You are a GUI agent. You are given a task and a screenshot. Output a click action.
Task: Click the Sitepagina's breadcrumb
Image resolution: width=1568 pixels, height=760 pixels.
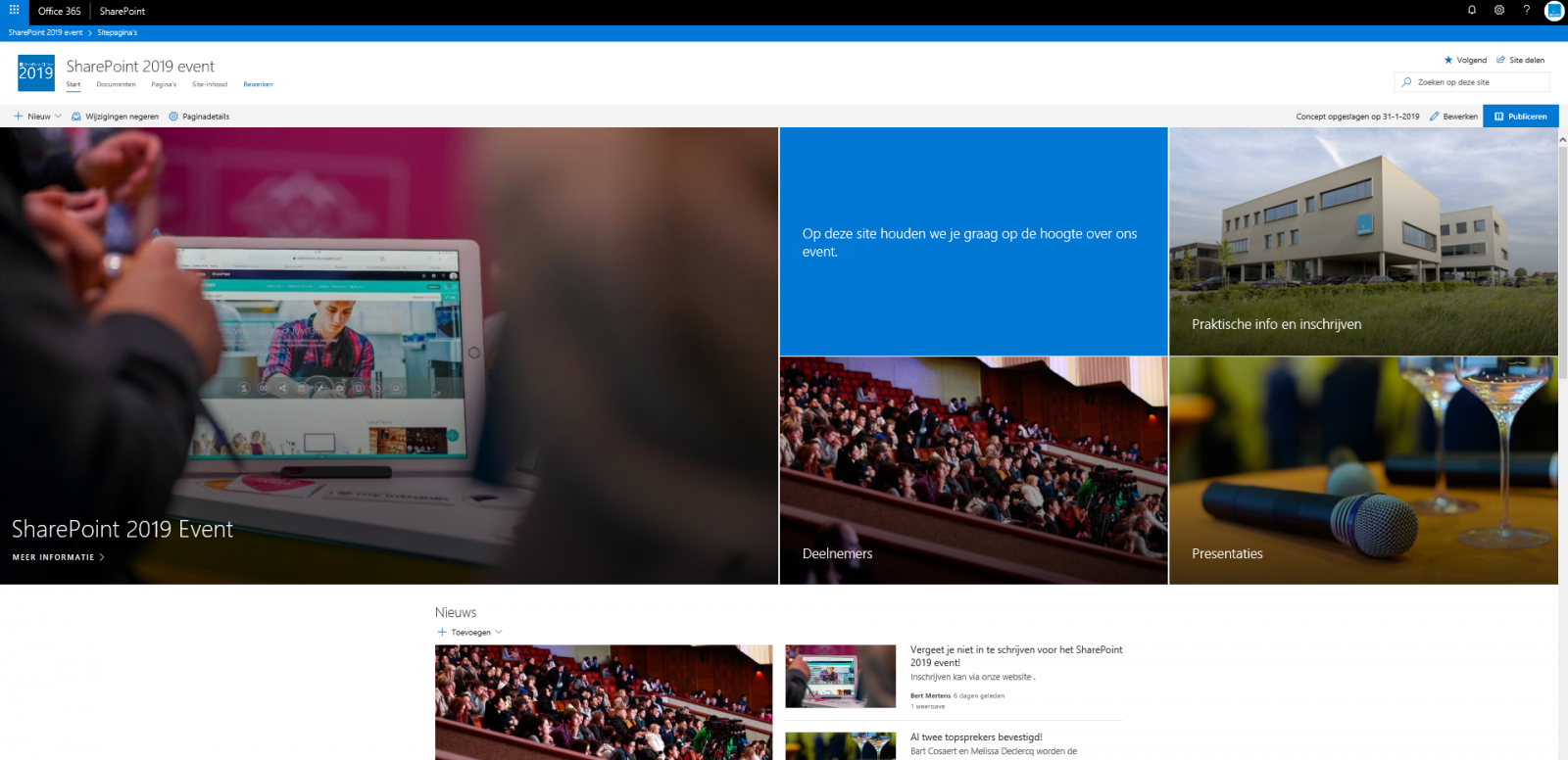tap(118, 33)
